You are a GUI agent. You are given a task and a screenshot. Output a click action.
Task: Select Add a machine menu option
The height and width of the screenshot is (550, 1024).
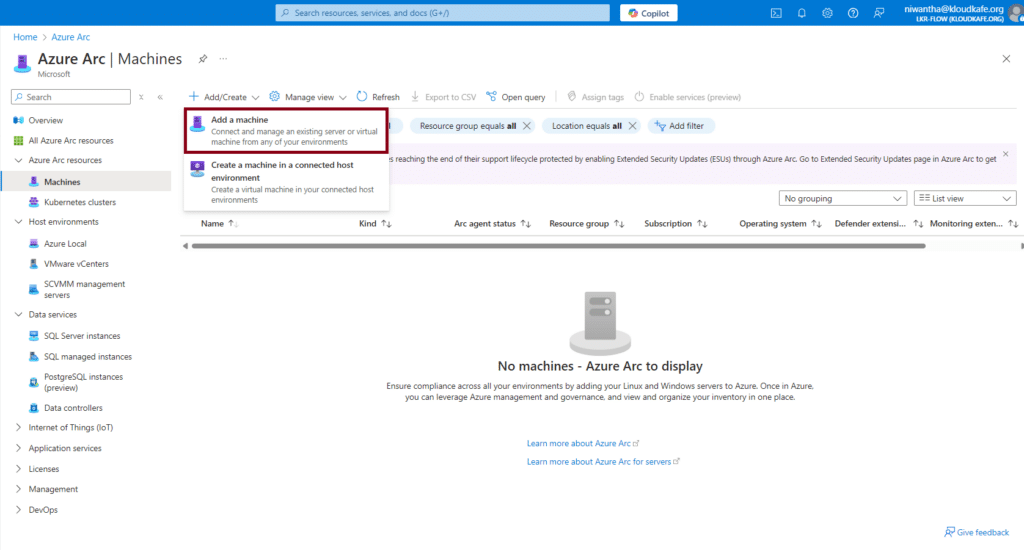(x=285, y=131)
